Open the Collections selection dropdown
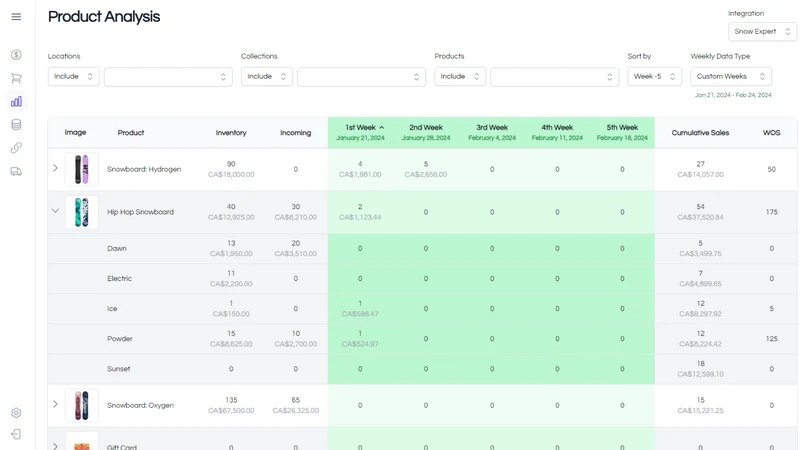The height and width of the screenshot is (450, 800). click(361, 77)
